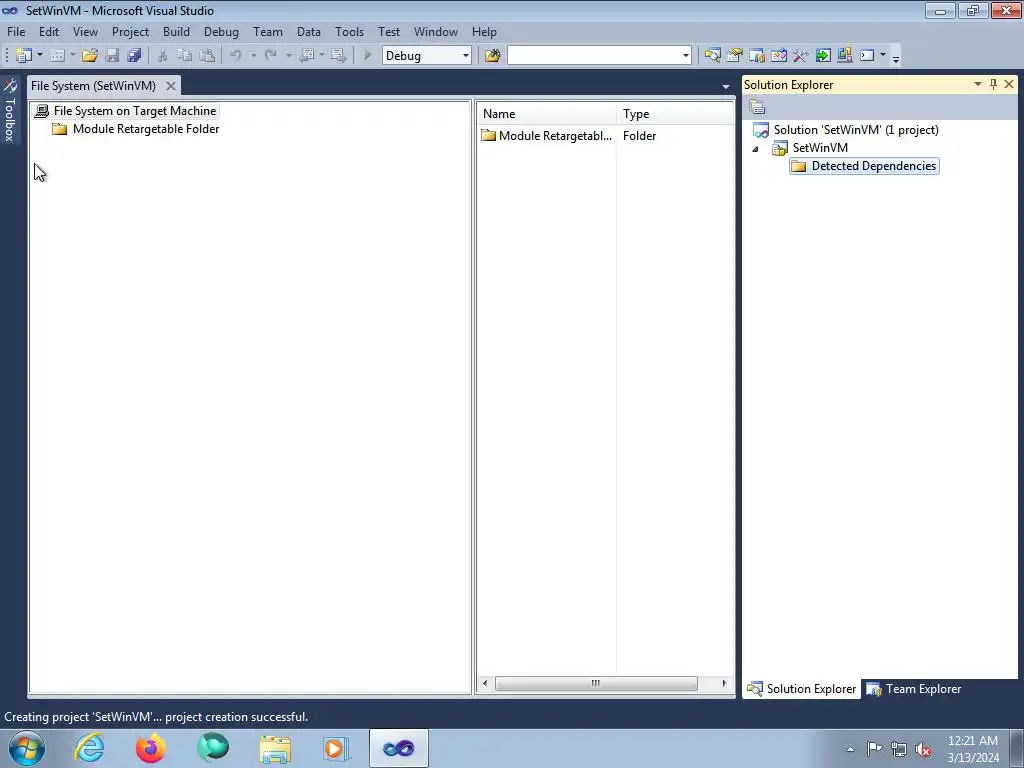This screenshot has height=768, width=1024.
Task: Select the File System (SetWinVM) document tab
Action: pyautogui.click(x=93, y=86)
